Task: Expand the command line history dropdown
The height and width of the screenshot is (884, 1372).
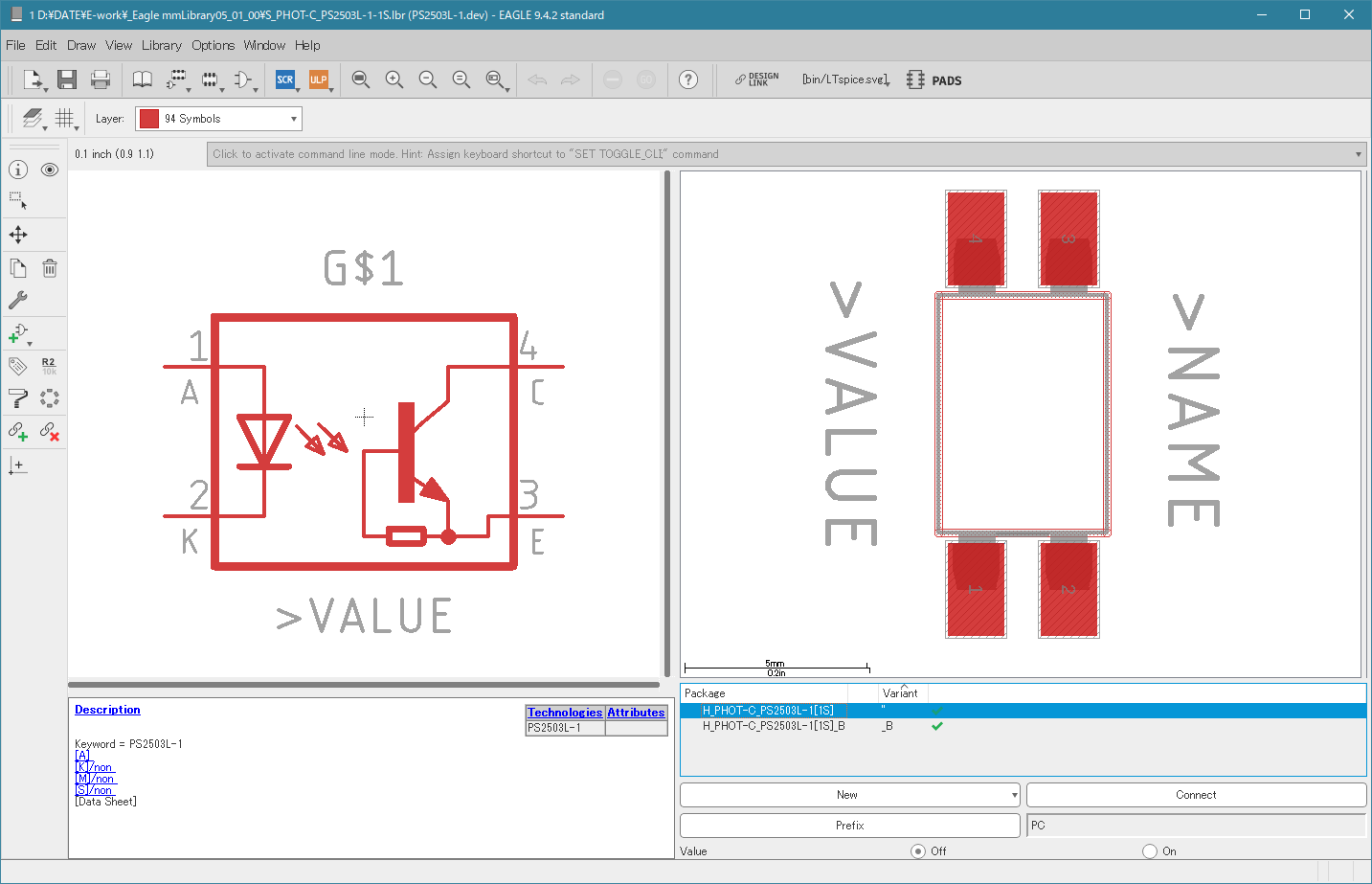Action: point(1358,154)
